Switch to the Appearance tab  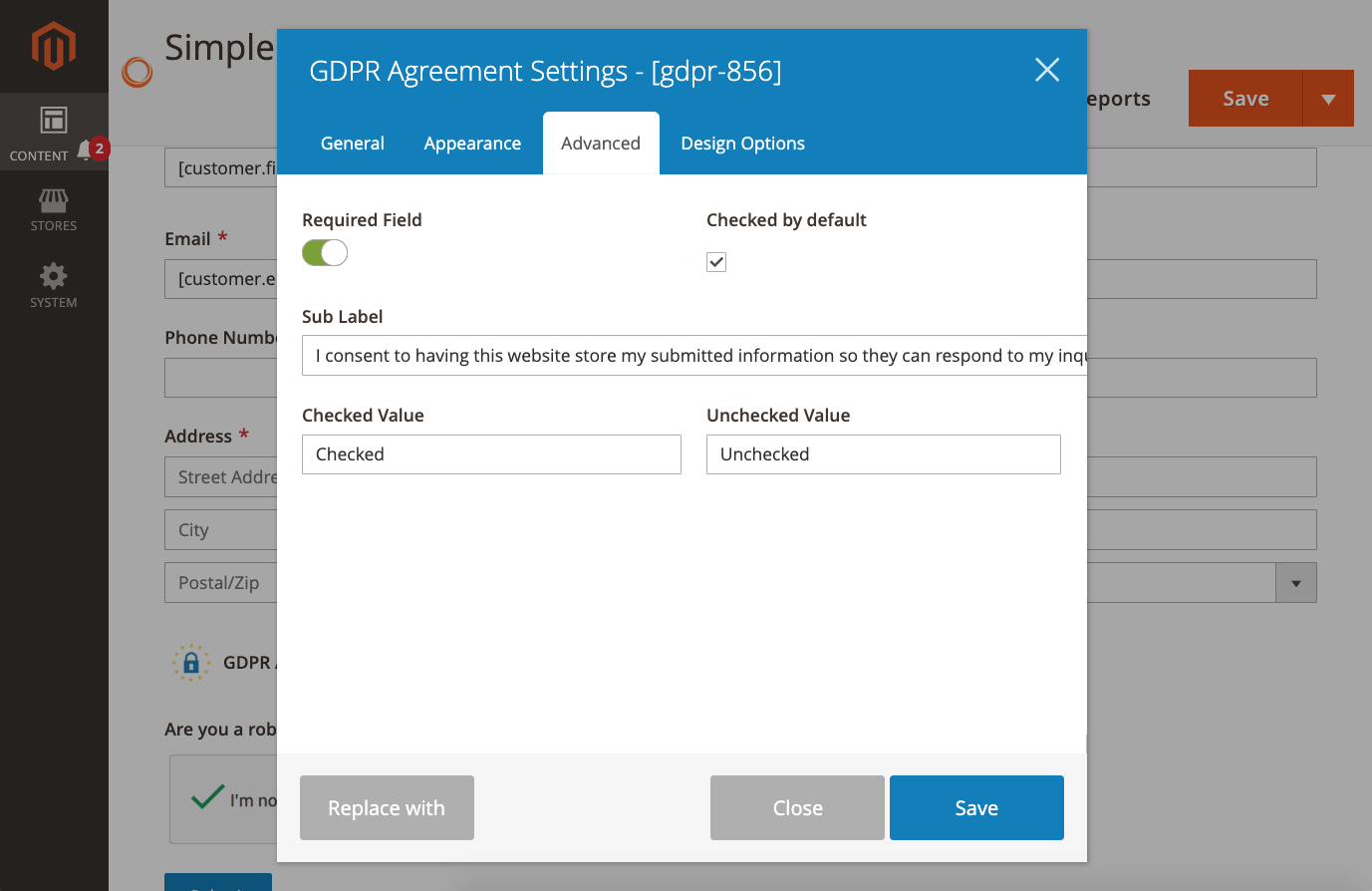click(x=472, y=144)
